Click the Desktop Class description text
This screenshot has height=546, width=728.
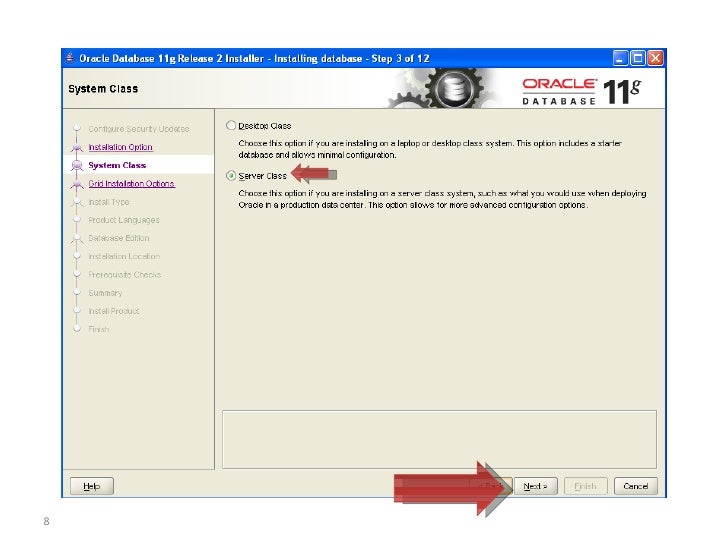click(x=430, y=149)
